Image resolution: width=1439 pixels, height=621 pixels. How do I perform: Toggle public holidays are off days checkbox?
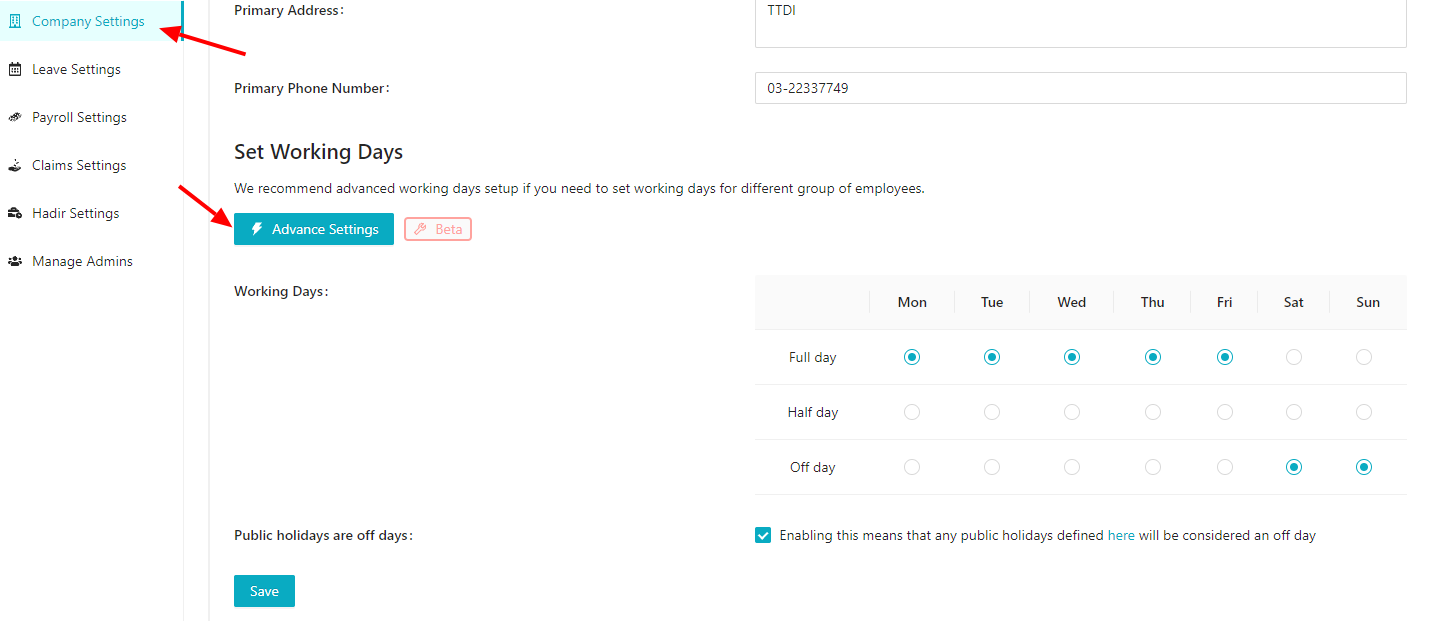[763, 535]
